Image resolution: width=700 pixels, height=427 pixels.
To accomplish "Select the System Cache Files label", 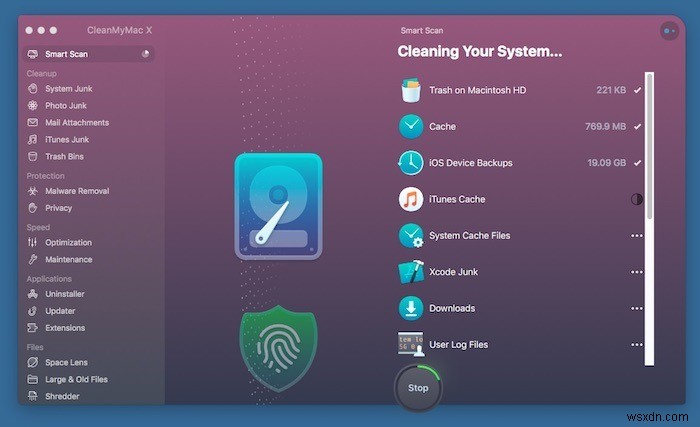I will click(x=469, y=235).
